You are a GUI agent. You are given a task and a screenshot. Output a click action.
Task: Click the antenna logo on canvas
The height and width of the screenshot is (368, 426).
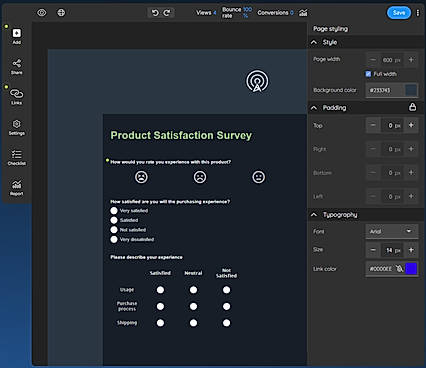tap(257, 81)
